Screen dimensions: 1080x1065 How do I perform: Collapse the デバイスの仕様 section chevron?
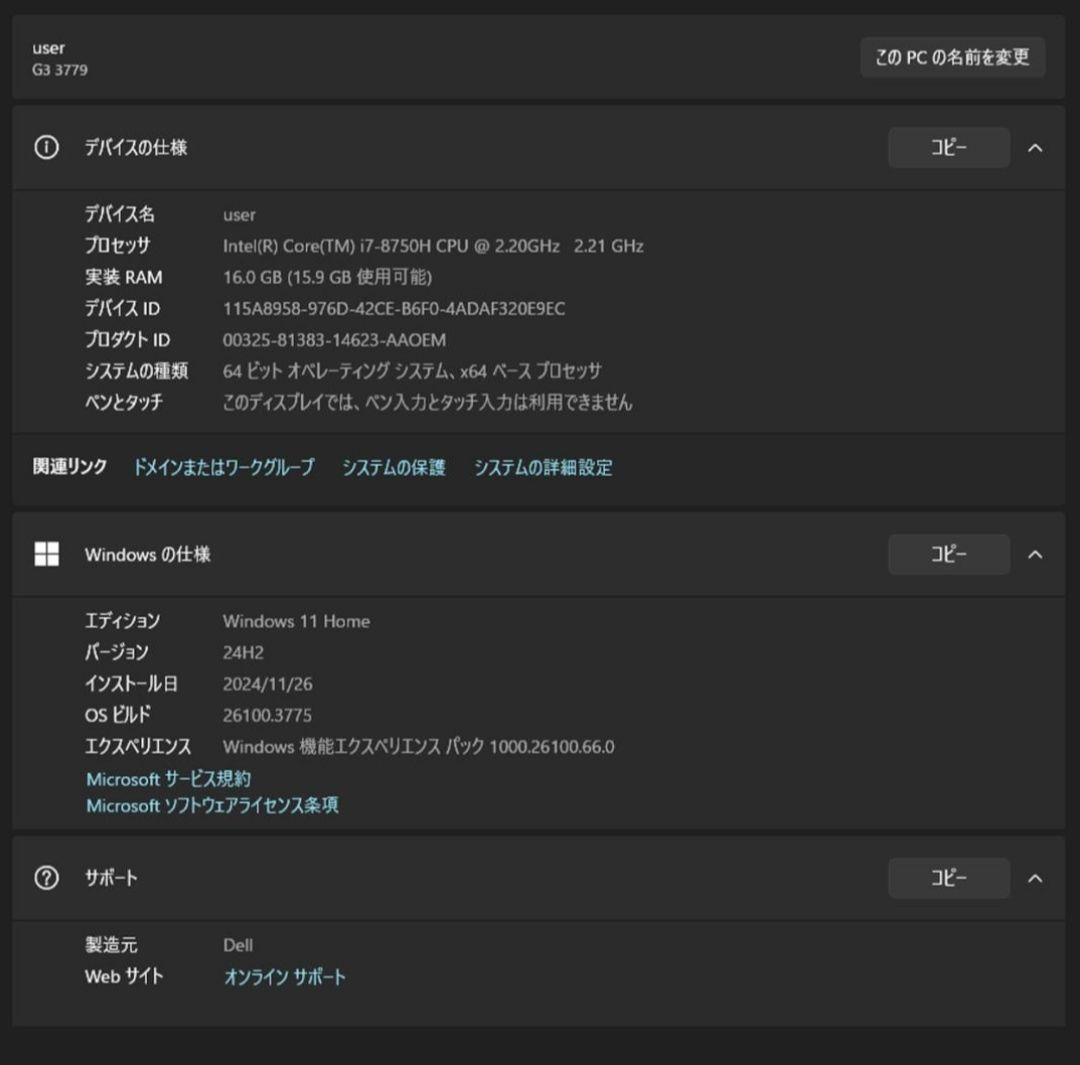(1036, 147)
